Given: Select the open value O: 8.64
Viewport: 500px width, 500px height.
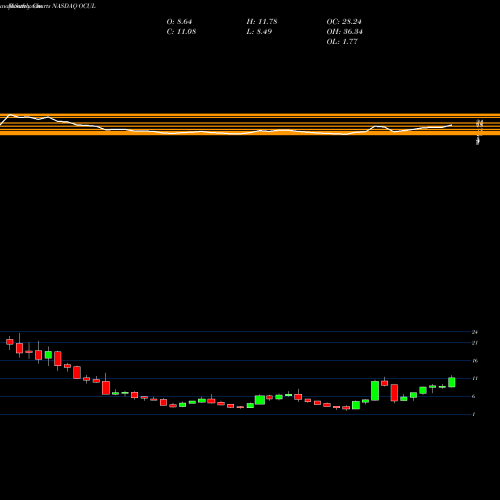Looking at the screenshot, I should click(x=179, y=22).
